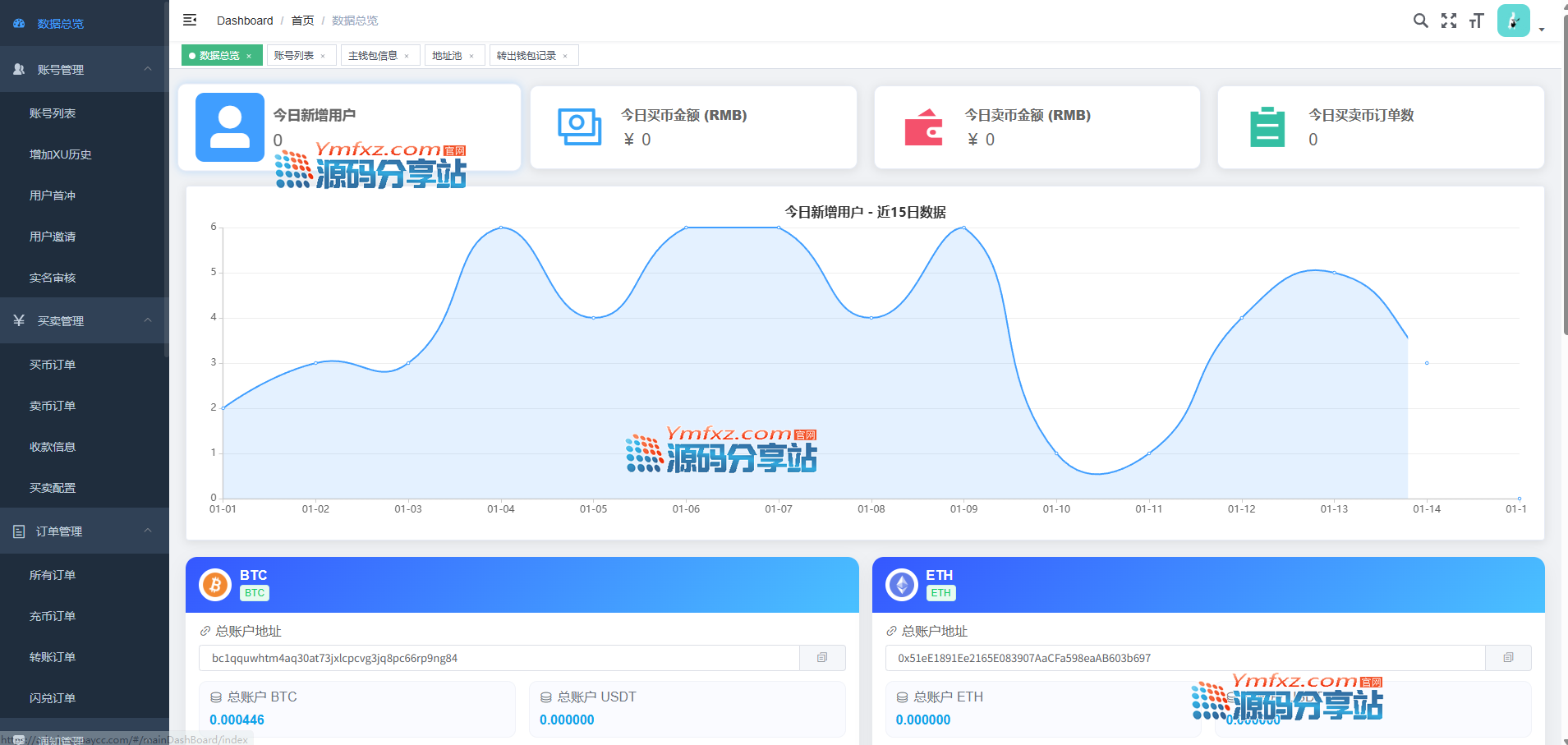The width and height of the screenshot is (1568, 745).
Task: Open 实名审核 in the sidebar
Action: pyautogui.click(x=53, y=278)
